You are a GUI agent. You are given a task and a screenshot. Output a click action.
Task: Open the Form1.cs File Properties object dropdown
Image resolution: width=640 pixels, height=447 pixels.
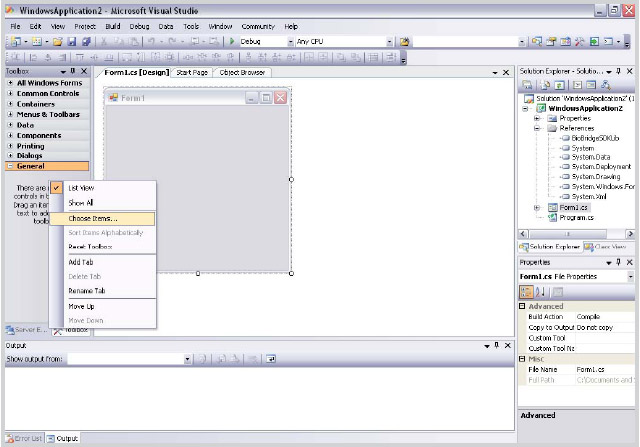[x=631, y=277]
